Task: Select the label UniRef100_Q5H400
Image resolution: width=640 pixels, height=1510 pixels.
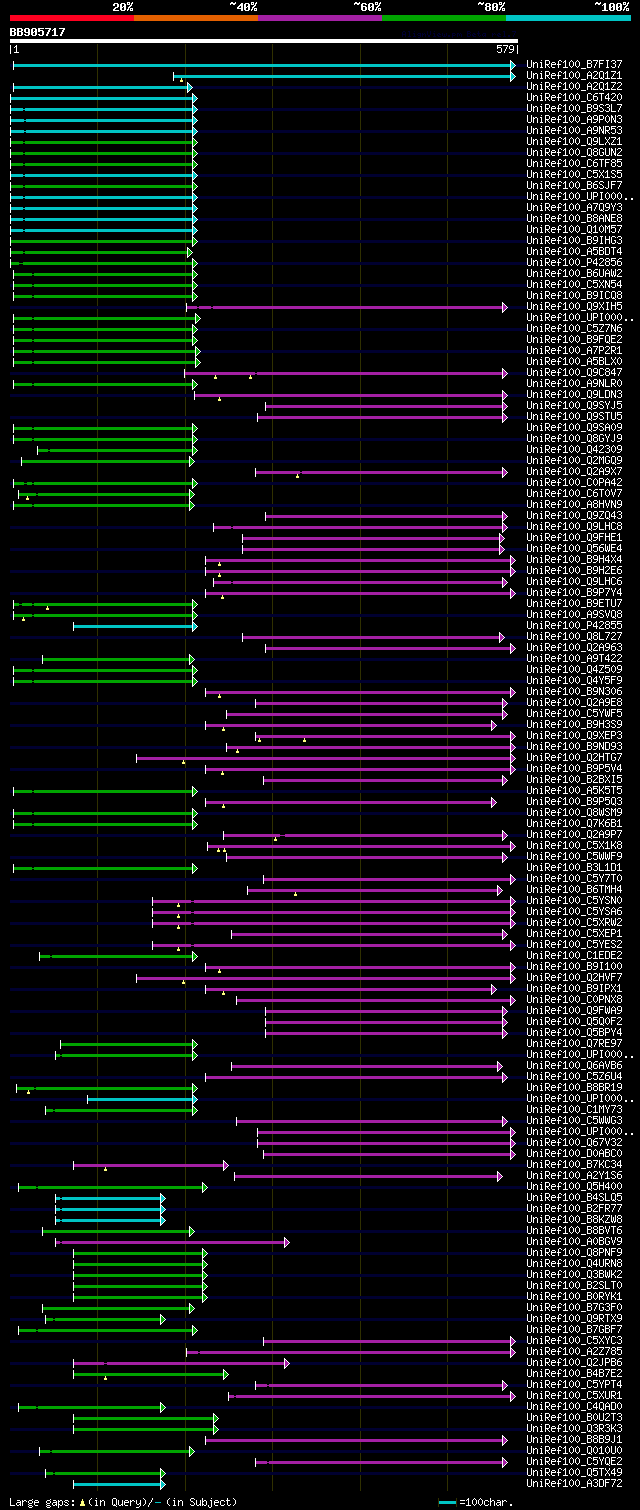Action: point(574,1186)
